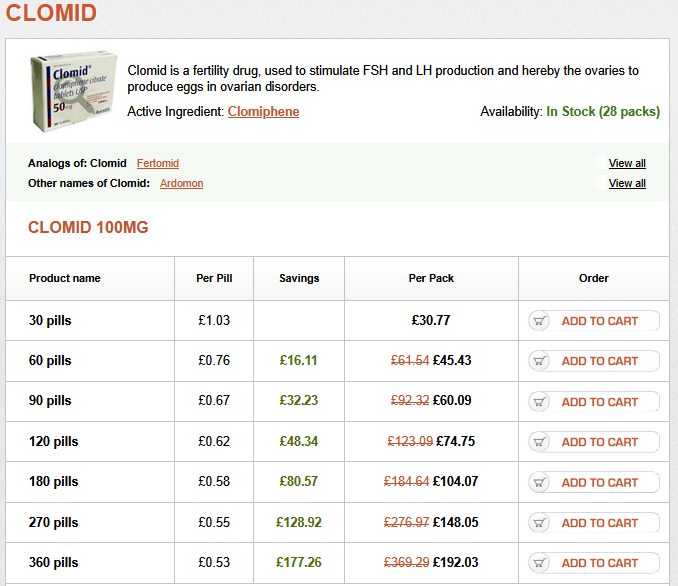
Task: Click the struck-through £369.29 price
Action: click(x=406, y=562)
